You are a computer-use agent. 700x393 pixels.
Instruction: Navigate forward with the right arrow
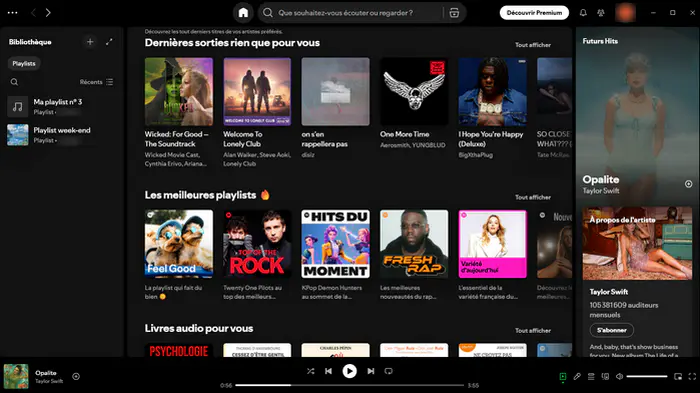pyautogui.click(x=48, y=13)
